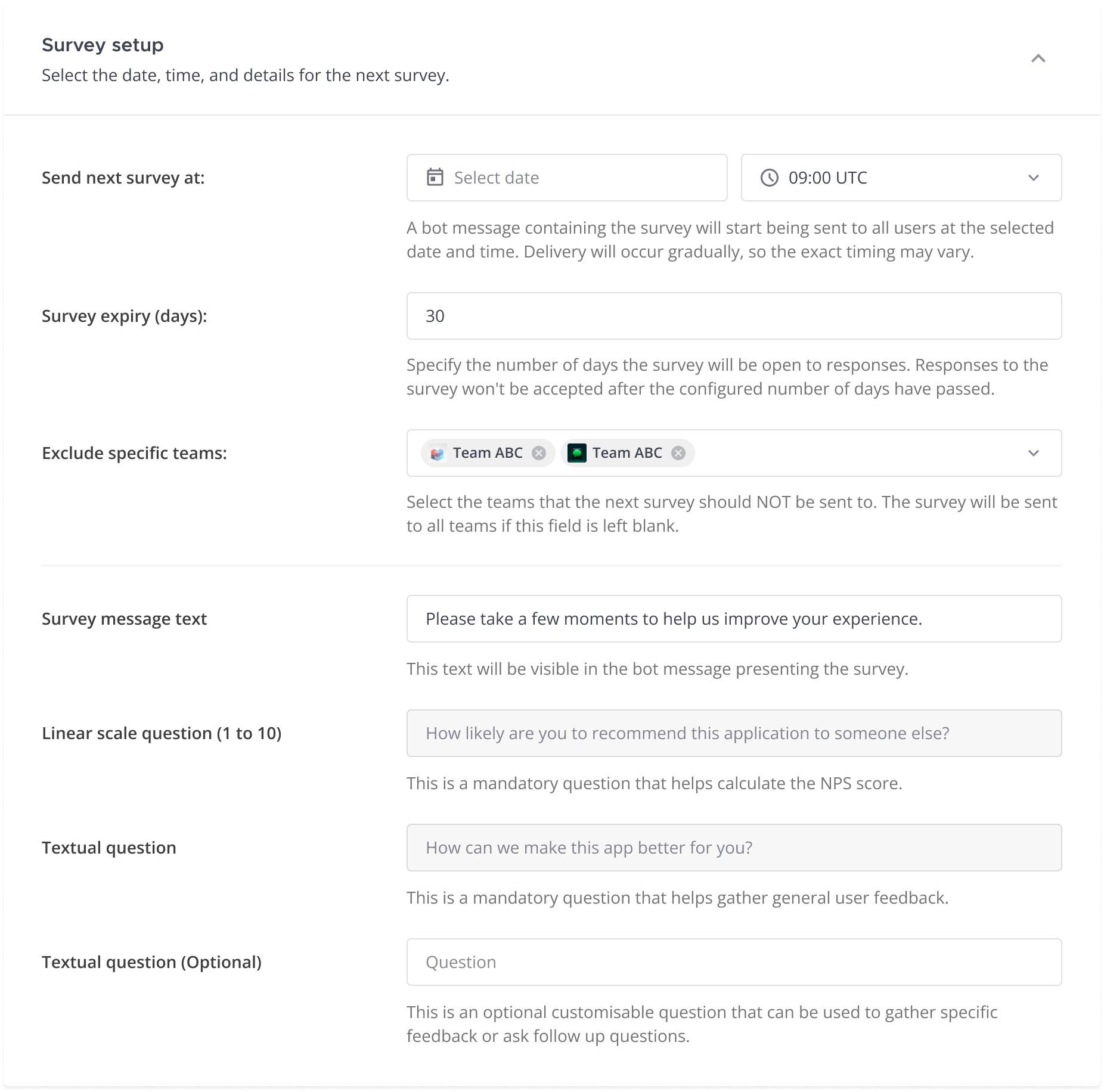Remove the first Team ABC team using its X icon
The height and width of the screenshot is (1092, 1104).
pyautogui.click(x=540, y=453)
